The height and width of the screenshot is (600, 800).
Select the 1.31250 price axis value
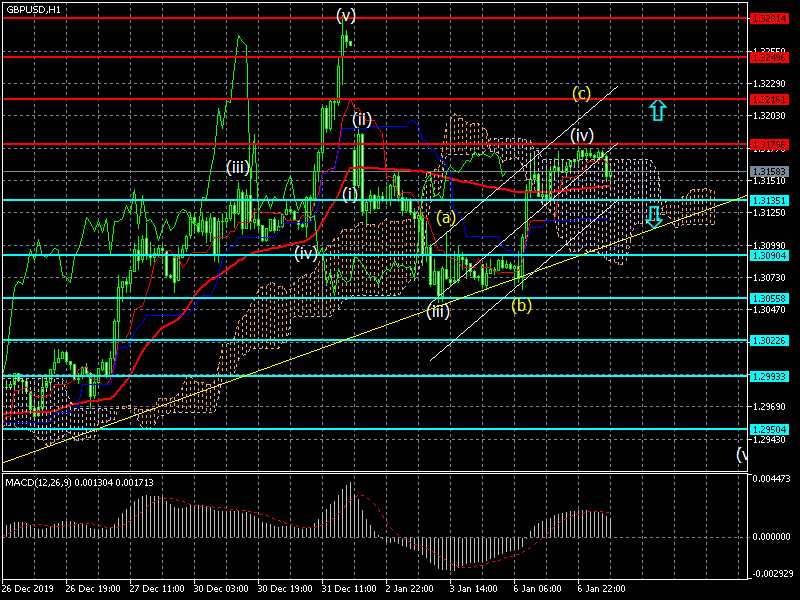click(769, 212)
